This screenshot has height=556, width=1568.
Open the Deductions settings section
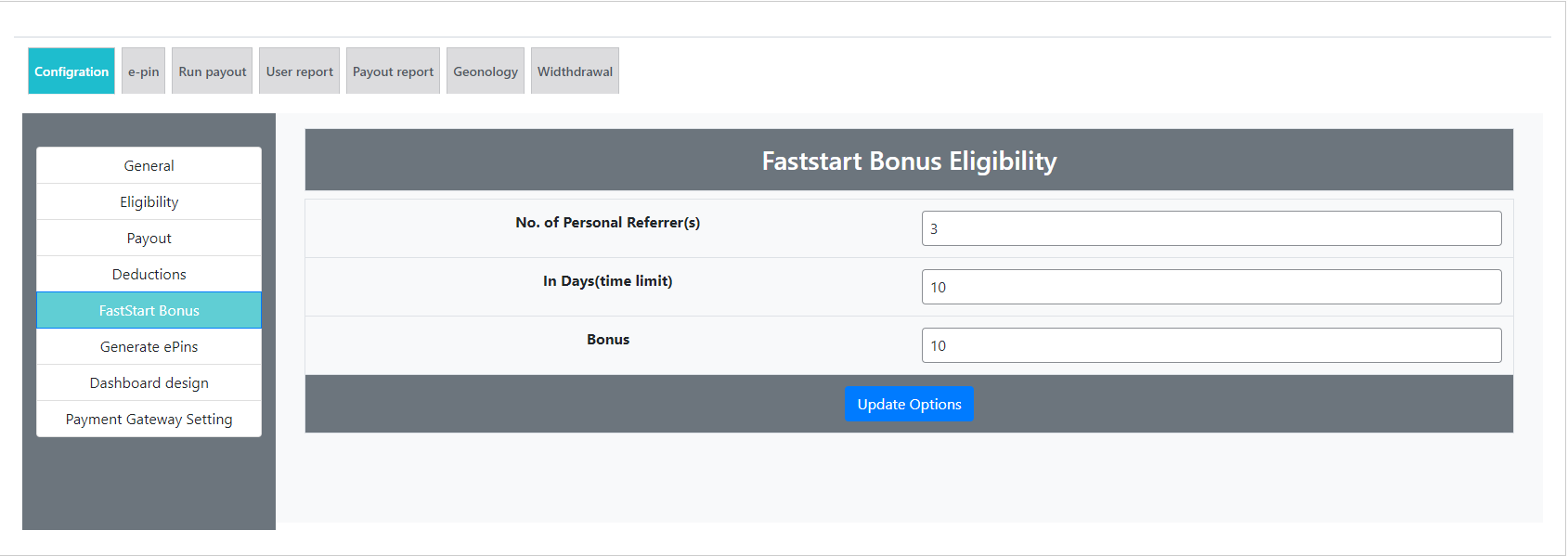click(x=149, y=274)
